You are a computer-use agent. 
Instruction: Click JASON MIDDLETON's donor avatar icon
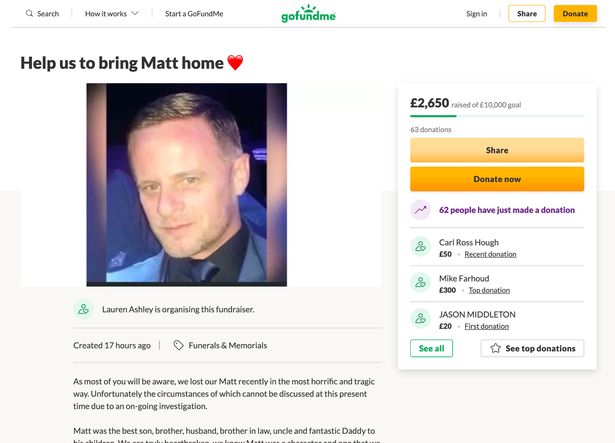point(421,319)
